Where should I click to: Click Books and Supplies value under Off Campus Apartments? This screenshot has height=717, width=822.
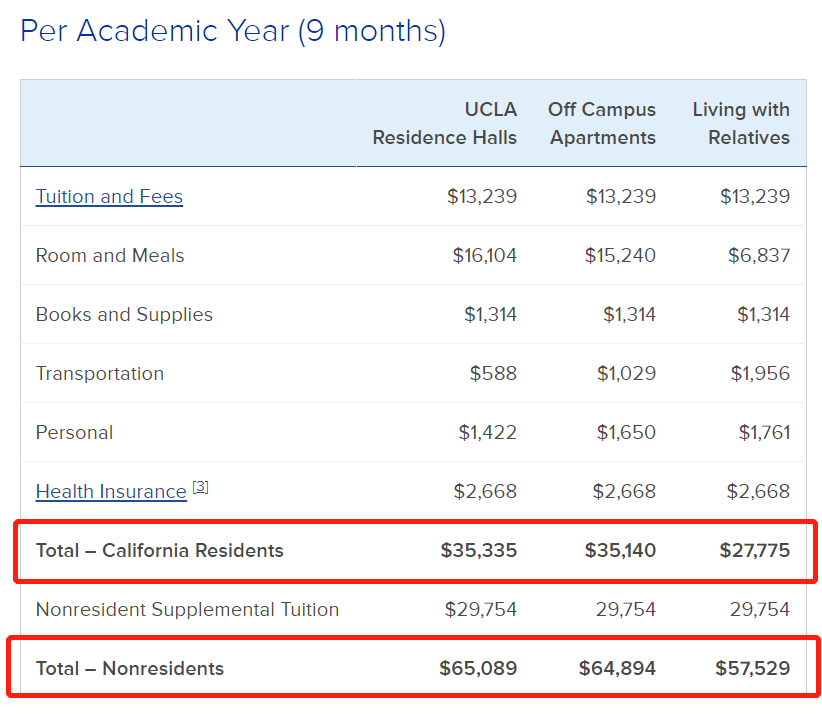click(x=630, y=314)
